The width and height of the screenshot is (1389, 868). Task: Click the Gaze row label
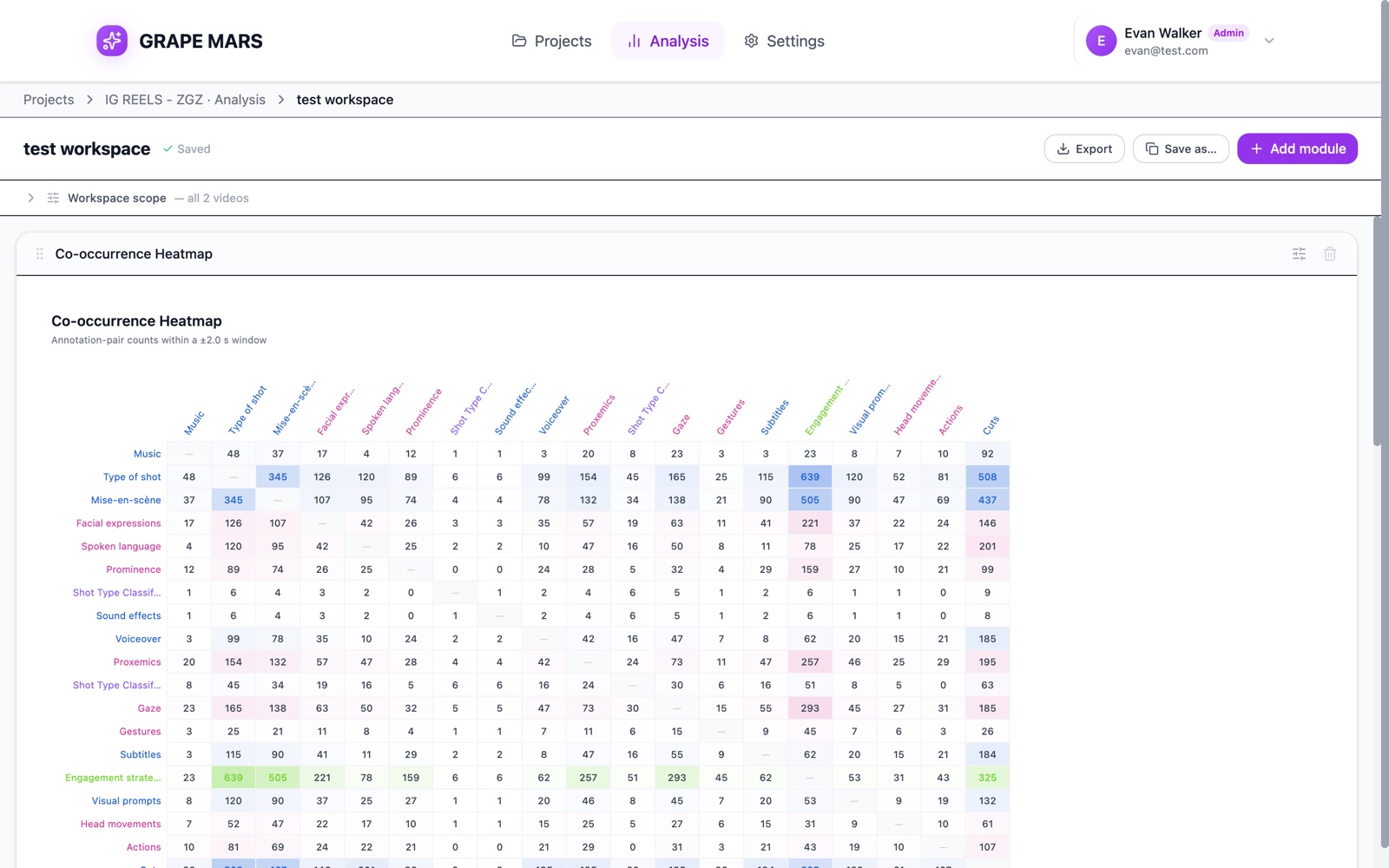tap(149, 708)
